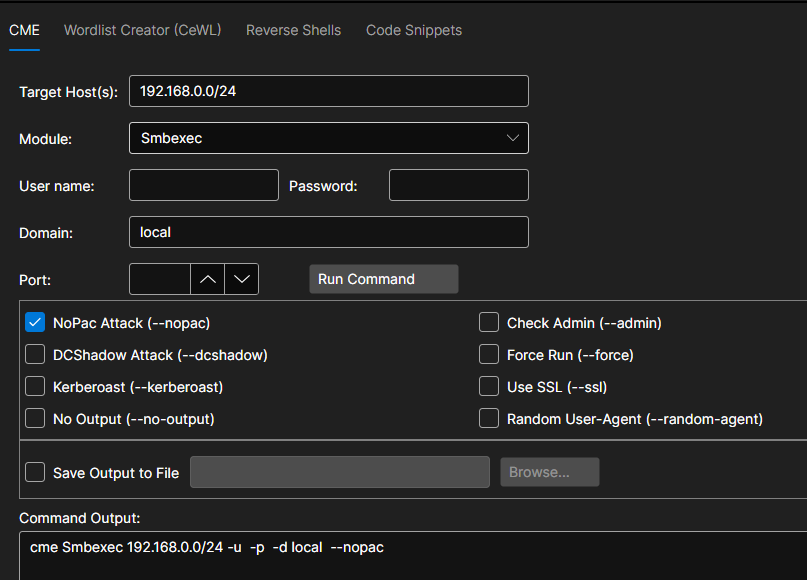Enable the Check Admin option
Viewport: 807px width, 580px height.
coord(489,322)
